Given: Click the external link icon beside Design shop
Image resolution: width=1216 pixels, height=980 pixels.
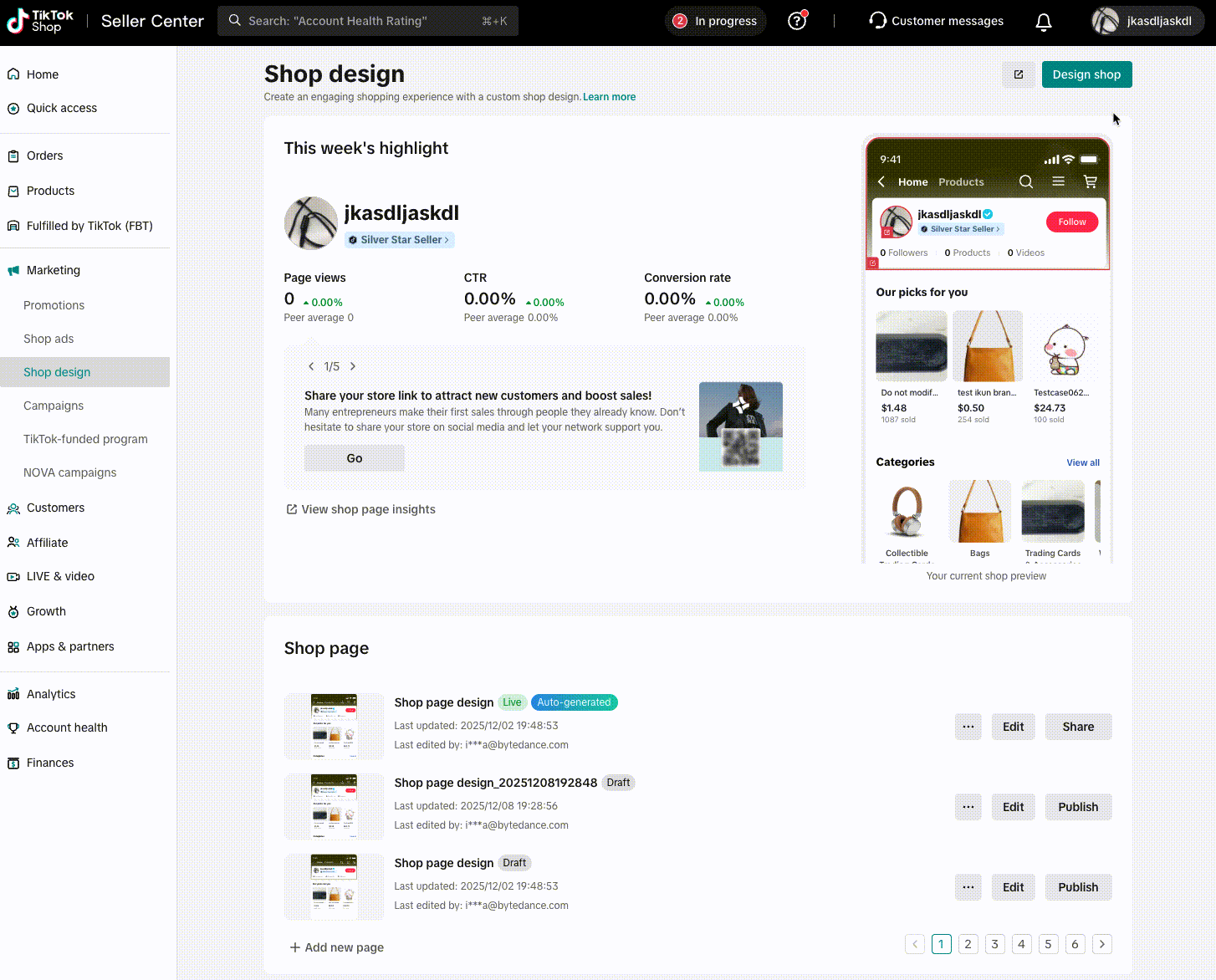Looking at the screenshot, I should 1019,74.
